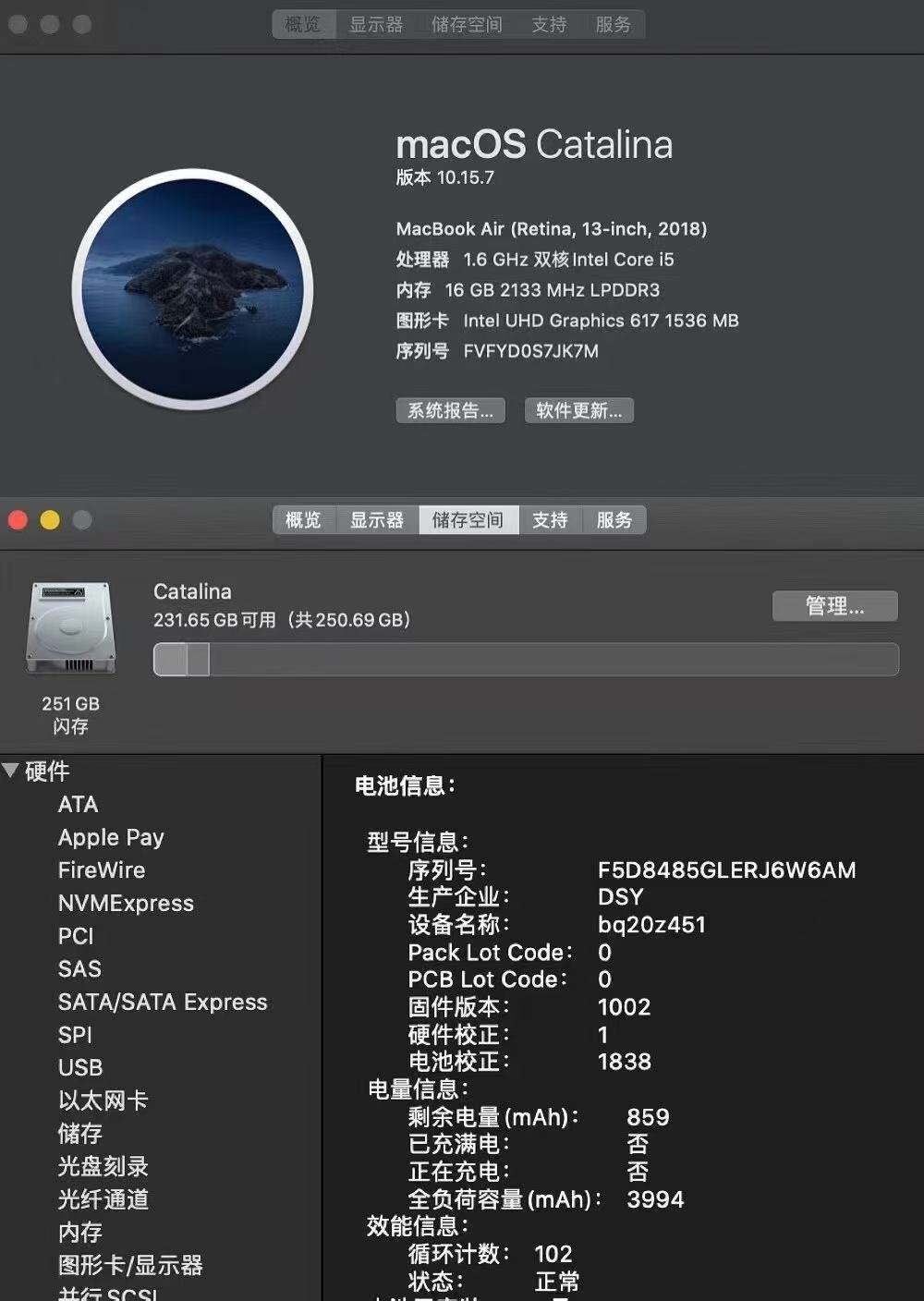The image size is (924, 1301).
Task: Click the red close button of storage window
Action: [18, 520]
